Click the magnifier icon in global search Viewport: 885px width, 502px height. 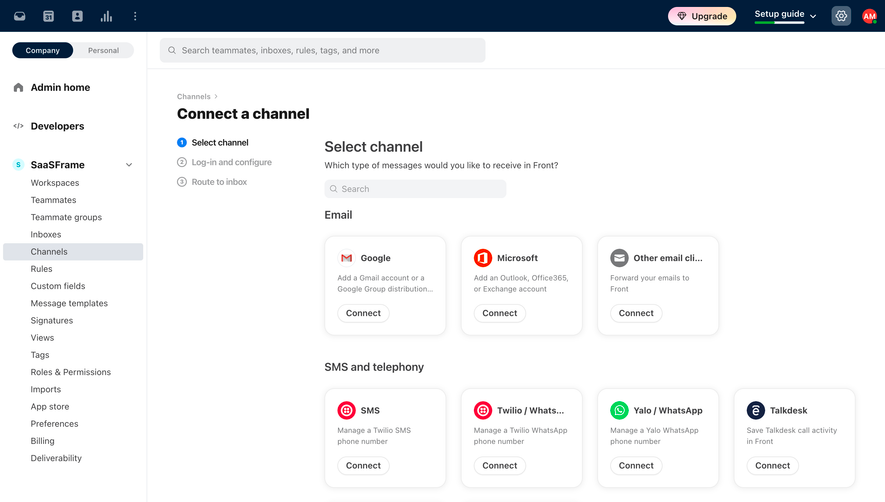coord(172,50)
